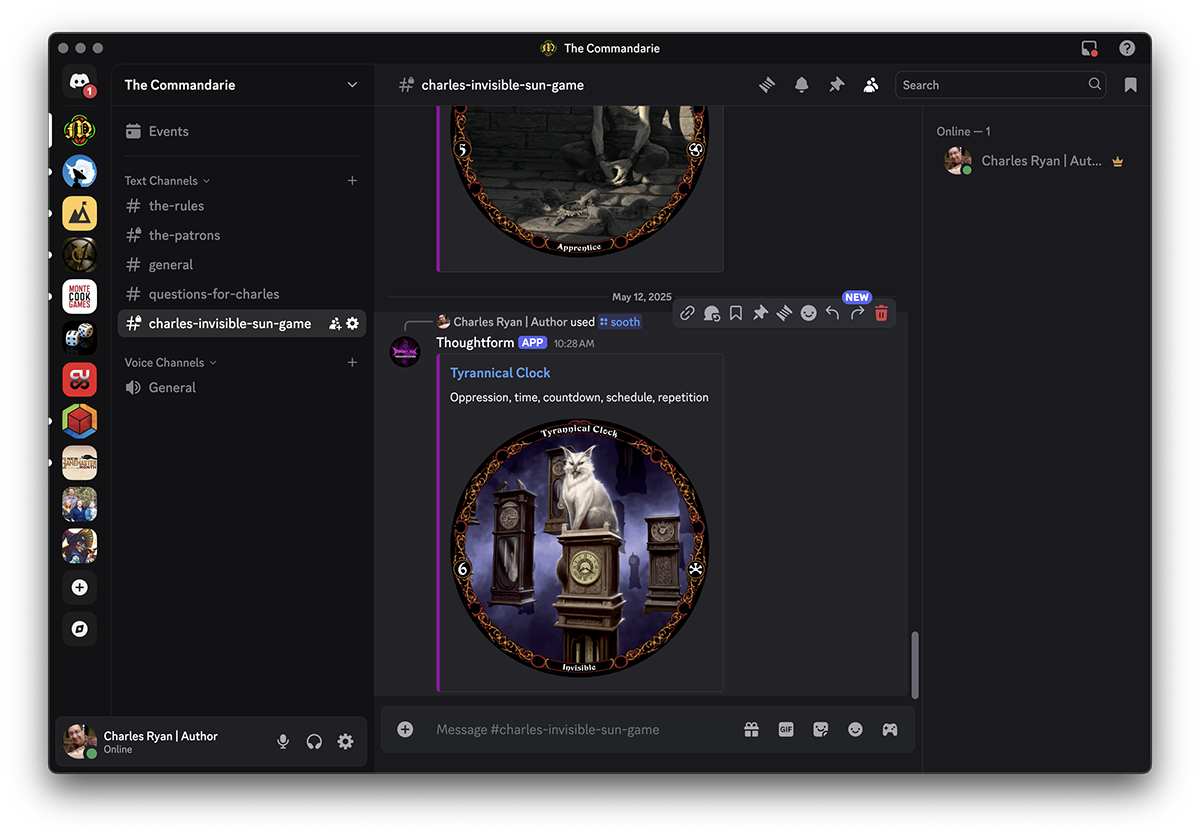Collapse the Text Channels category
Screen dimensions: 1200x838
tap(167, 181)
